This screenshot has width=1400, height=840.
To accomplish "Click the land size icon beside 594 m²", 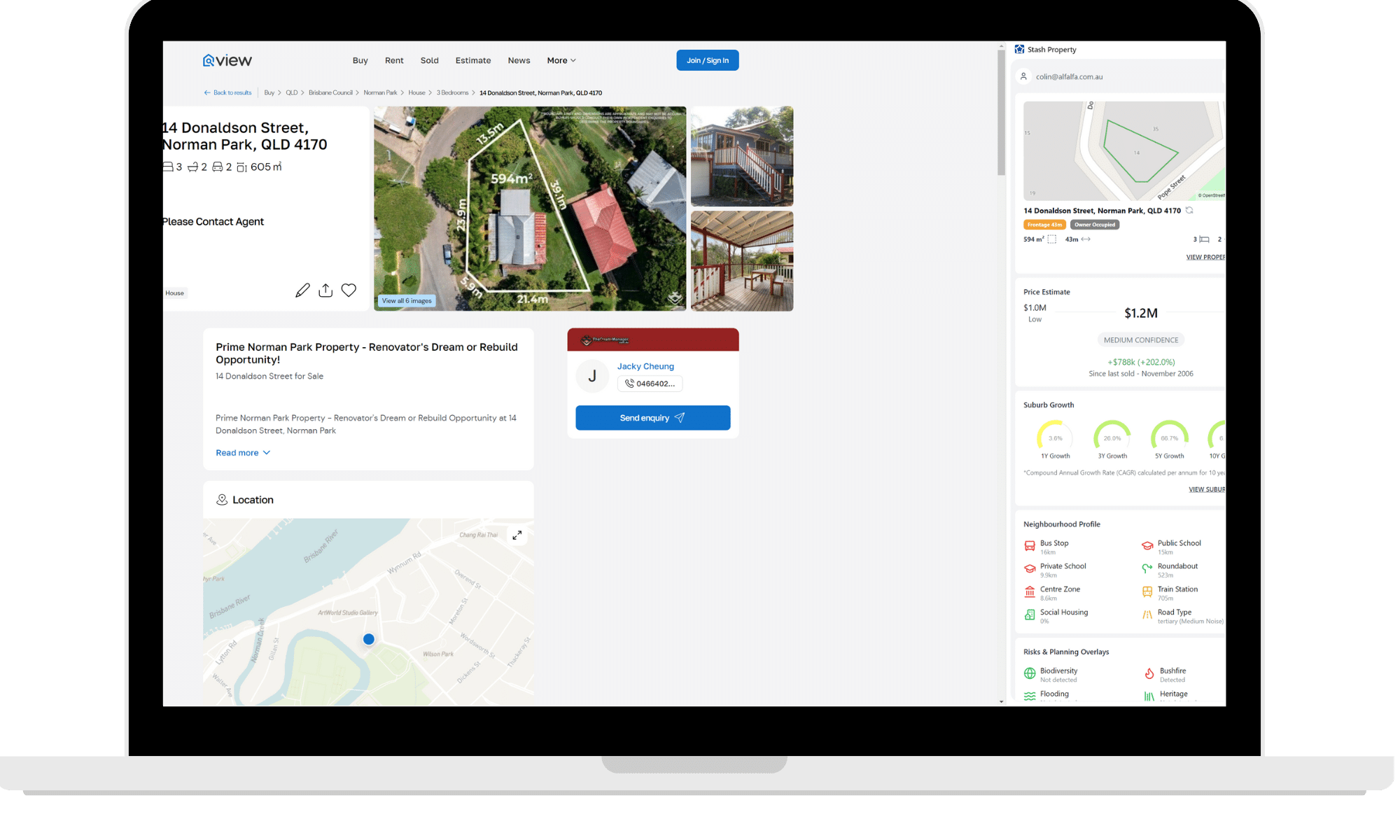I will coord(1052,239).
